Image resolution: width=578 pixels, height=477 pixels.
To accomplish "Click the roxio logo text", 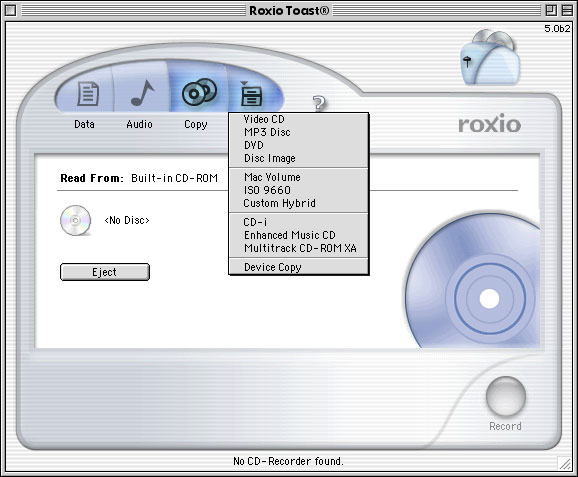I will tap(490, 124).
